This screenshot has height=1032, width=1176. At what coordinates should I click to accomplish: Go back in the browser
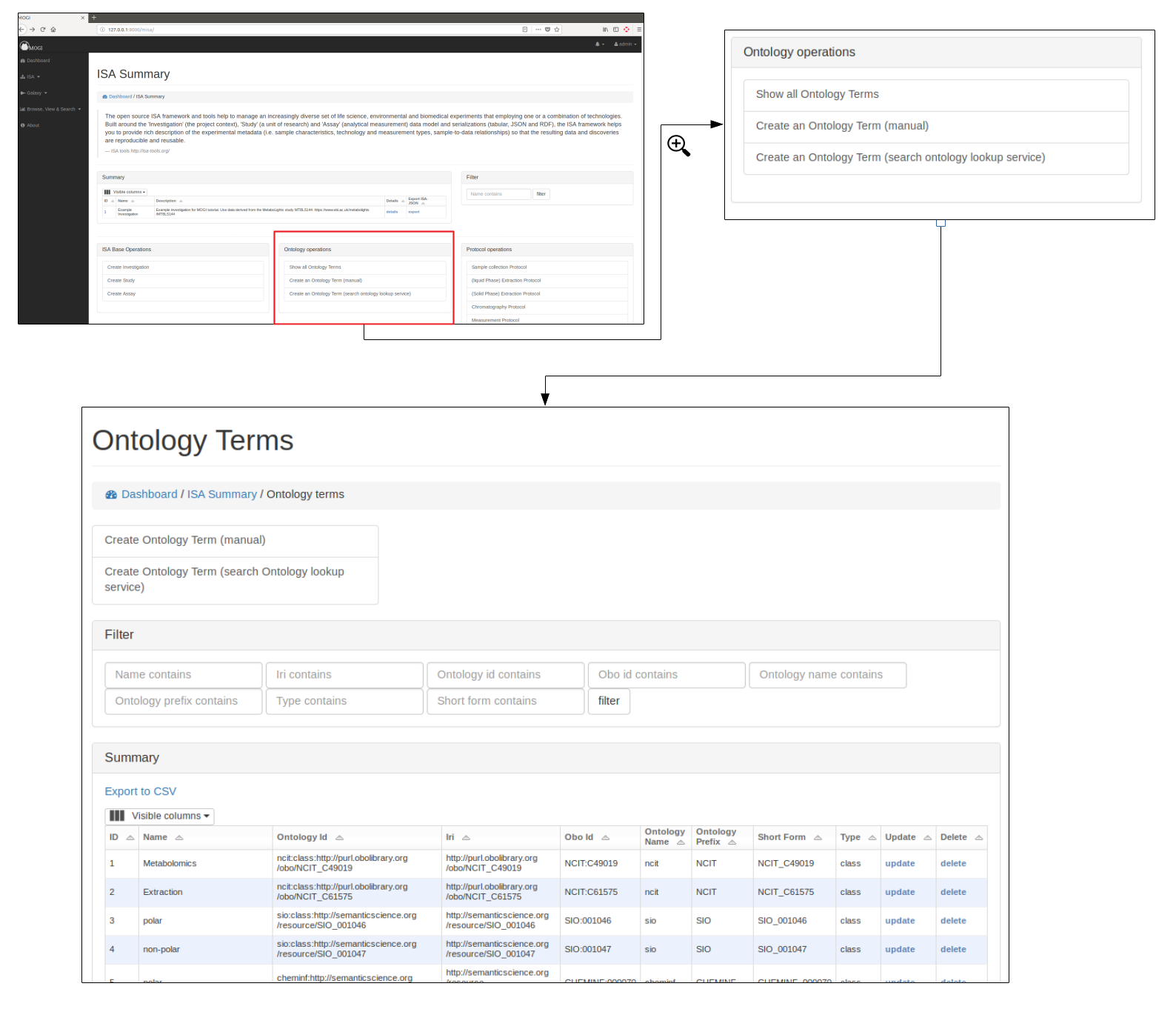pos(21,30)
